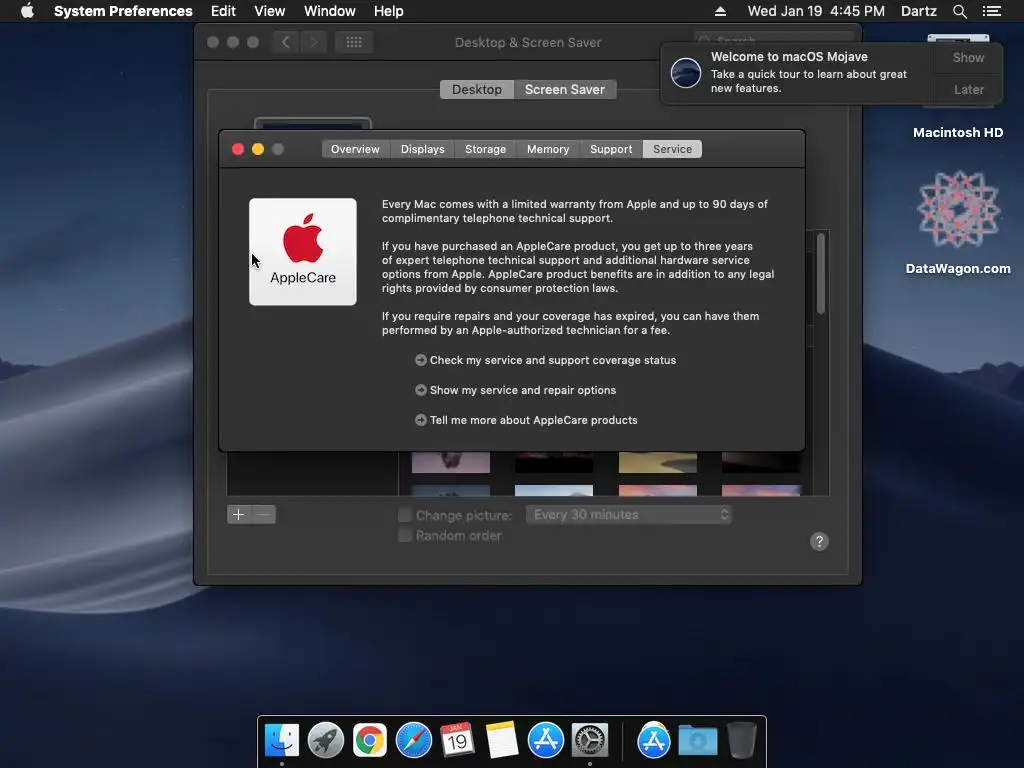Open the Window menu
The width and height of the screenshot is (1024, 768).
[x=330, y=11]
